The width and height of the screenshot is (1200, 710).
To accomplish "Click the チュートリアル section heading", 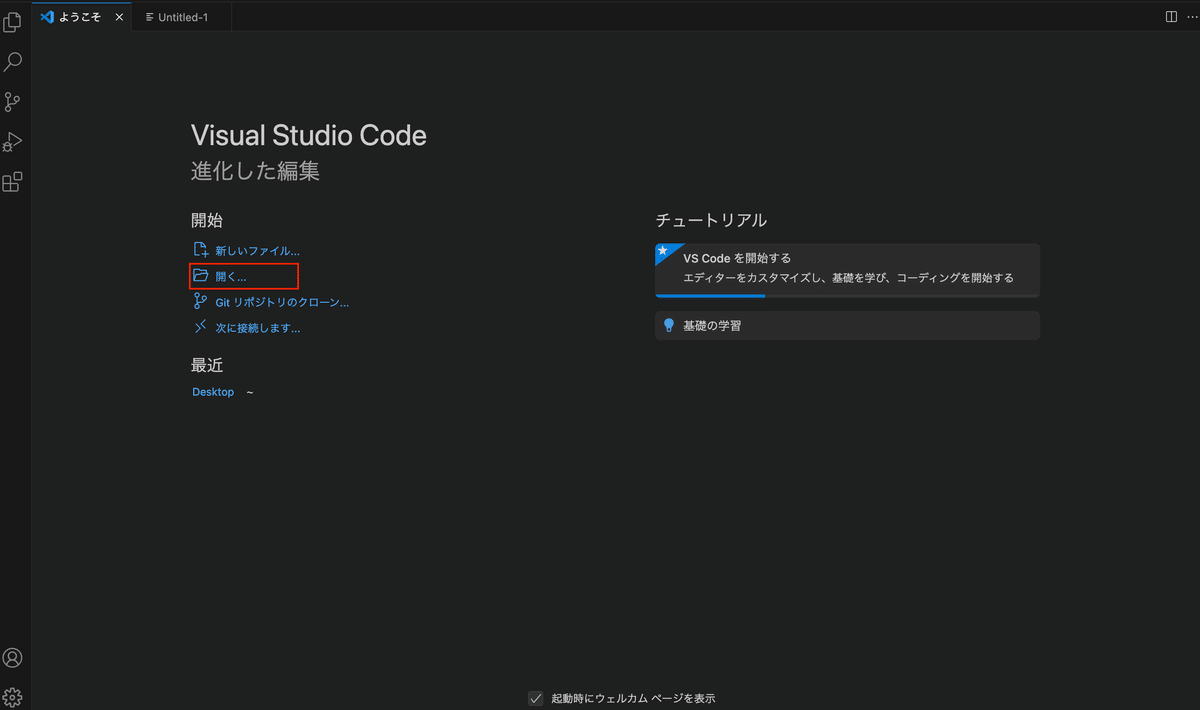I will (711, 220).
